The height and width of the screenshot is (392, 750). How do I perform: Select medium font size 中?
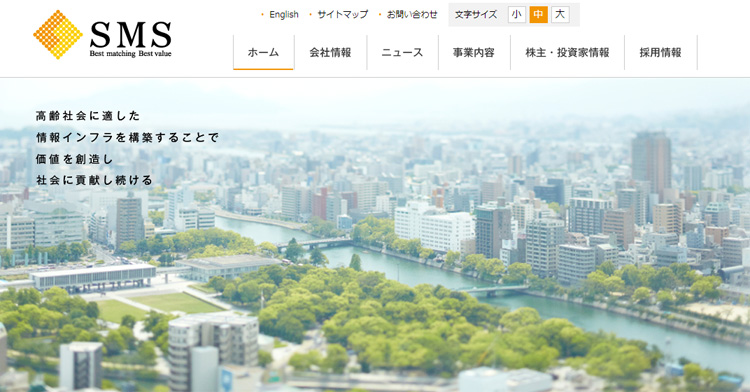pos(538,15)
